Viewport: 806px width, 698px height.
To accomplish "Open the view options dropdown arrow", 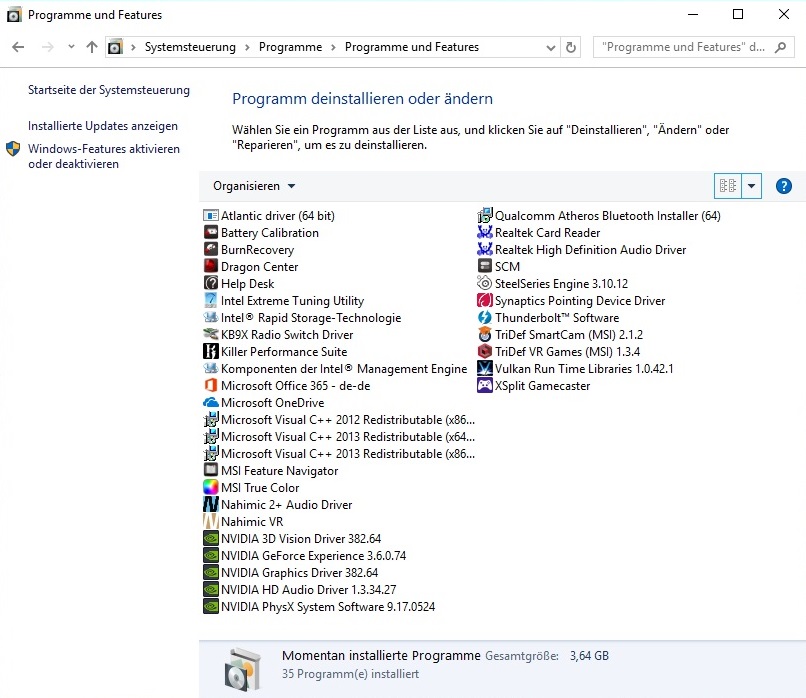I will (752, 186).
